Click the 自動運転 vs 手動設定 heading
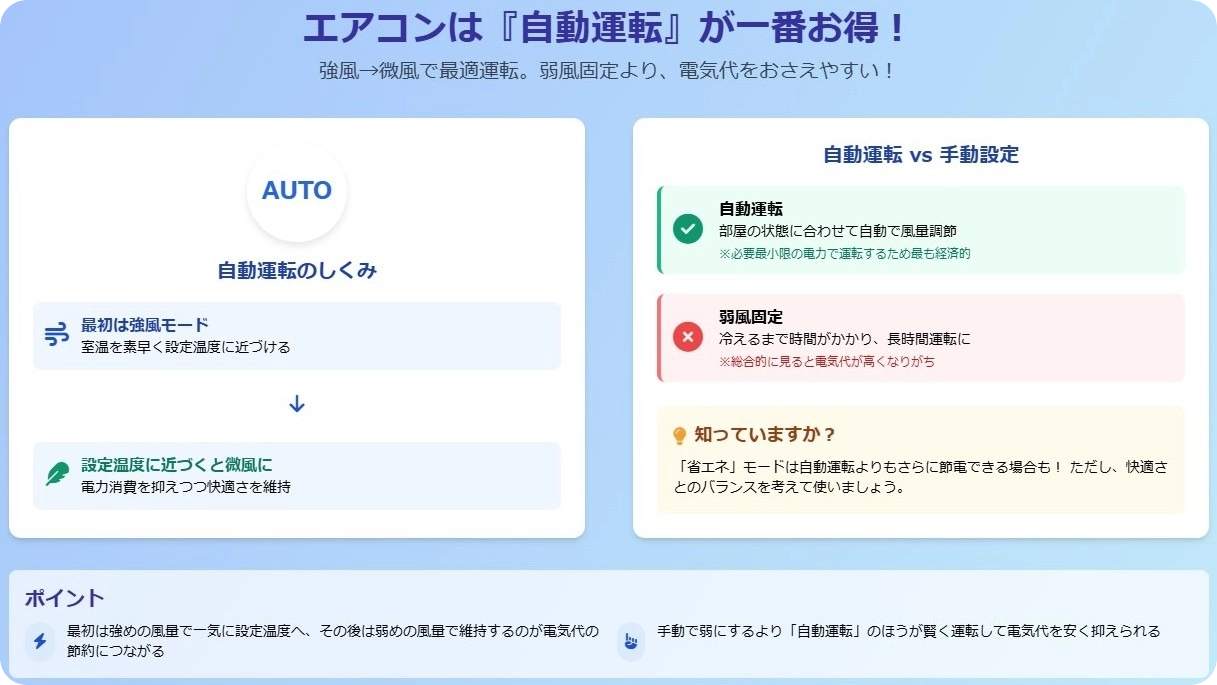The width and height of the screenshot is (1217, 685). [x=920, y=155]
